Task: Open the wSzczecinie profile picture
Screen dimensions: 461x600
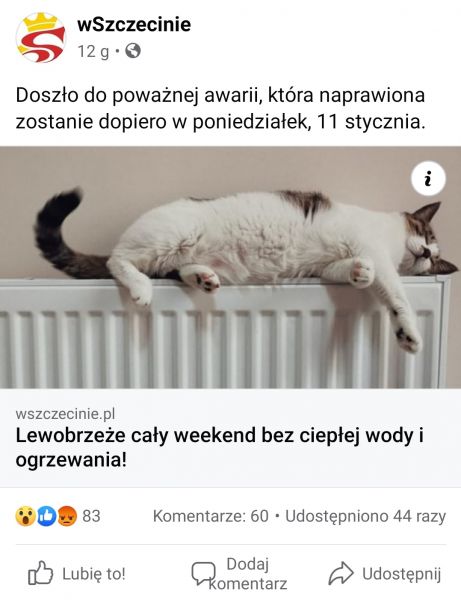Action: [x=41, y=38]
